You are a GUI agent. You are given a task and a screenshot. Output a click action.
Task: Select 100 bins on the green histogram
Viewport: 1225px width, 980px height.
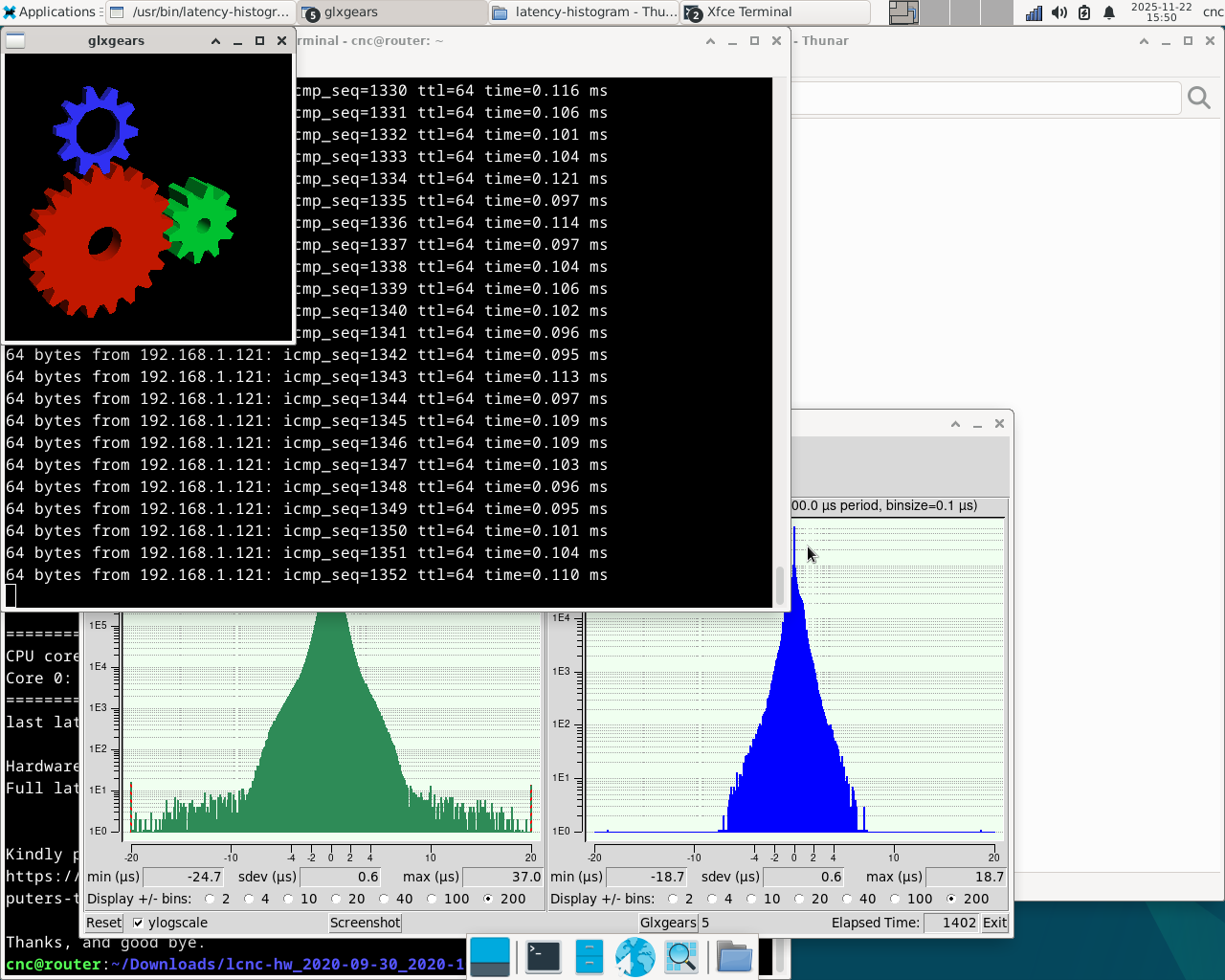point(433,899)
